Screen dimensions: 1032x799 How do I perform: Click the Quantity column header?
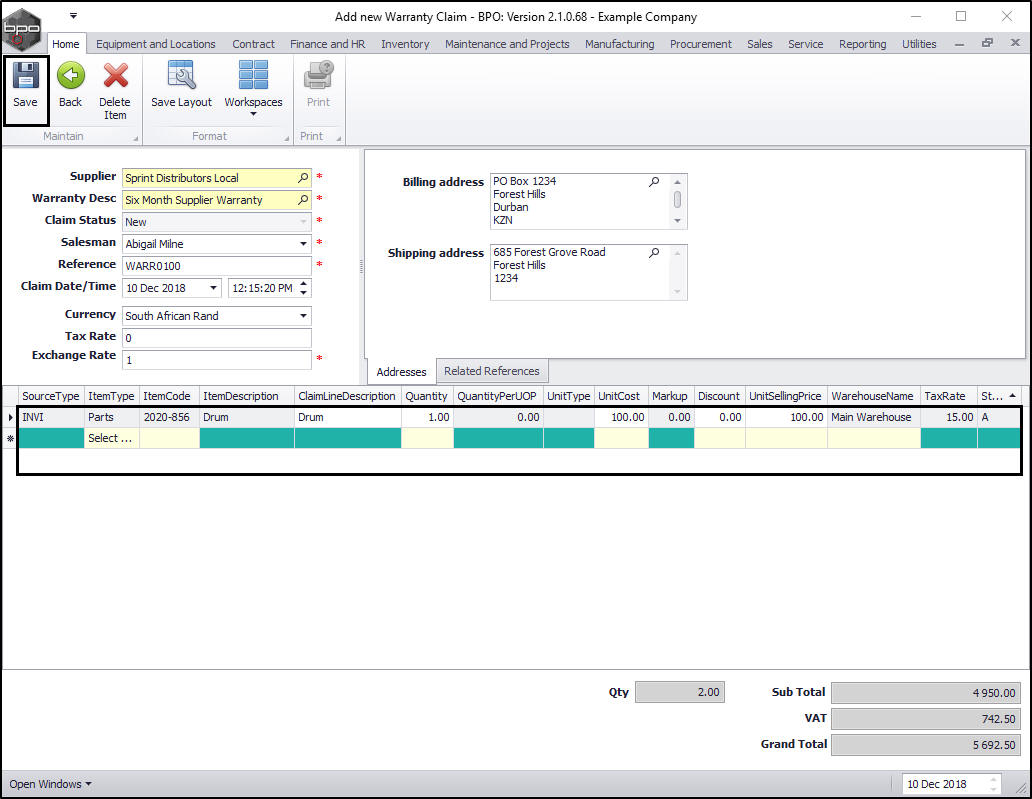[x=426, y=396]
